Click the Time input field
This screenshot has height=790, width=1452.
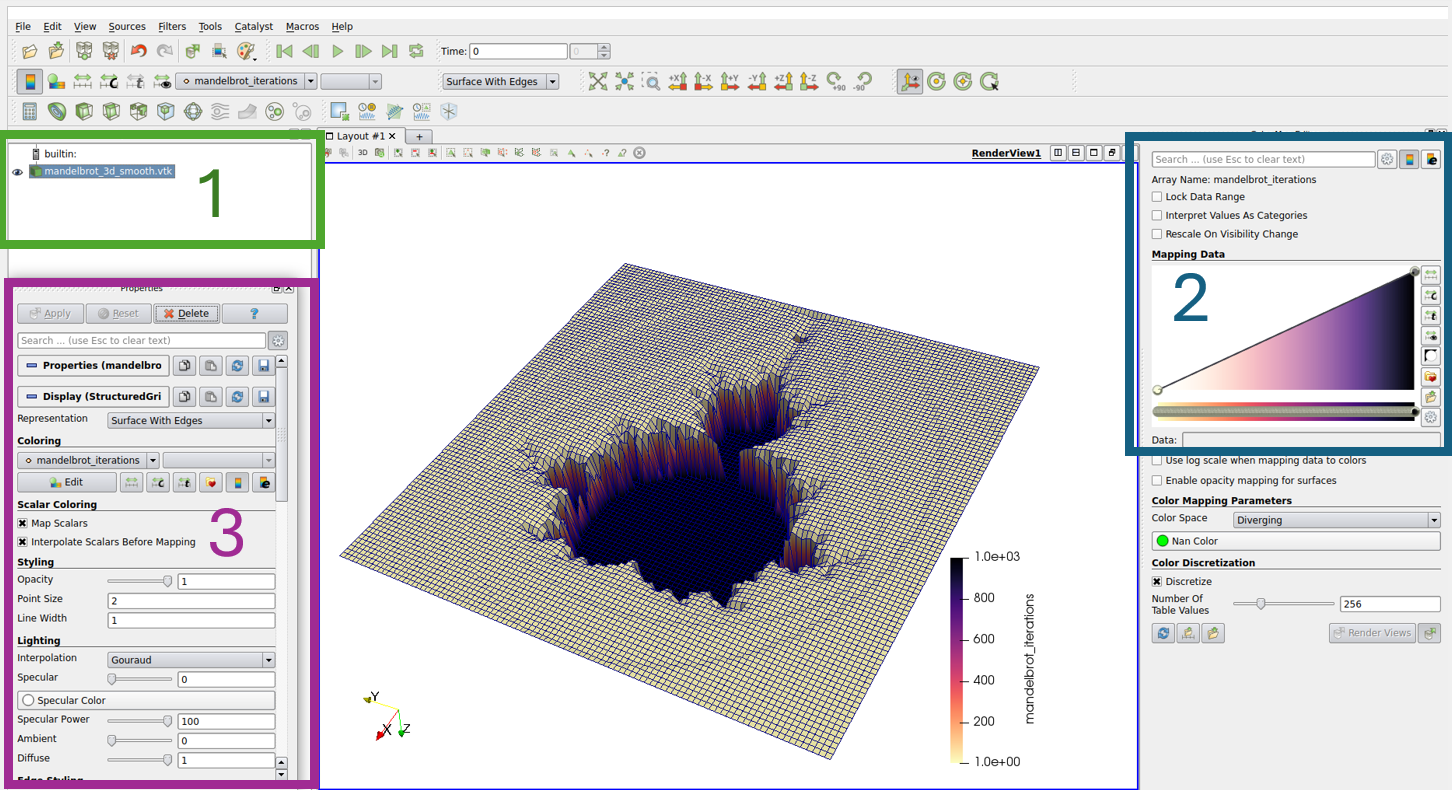click(518, 51)
